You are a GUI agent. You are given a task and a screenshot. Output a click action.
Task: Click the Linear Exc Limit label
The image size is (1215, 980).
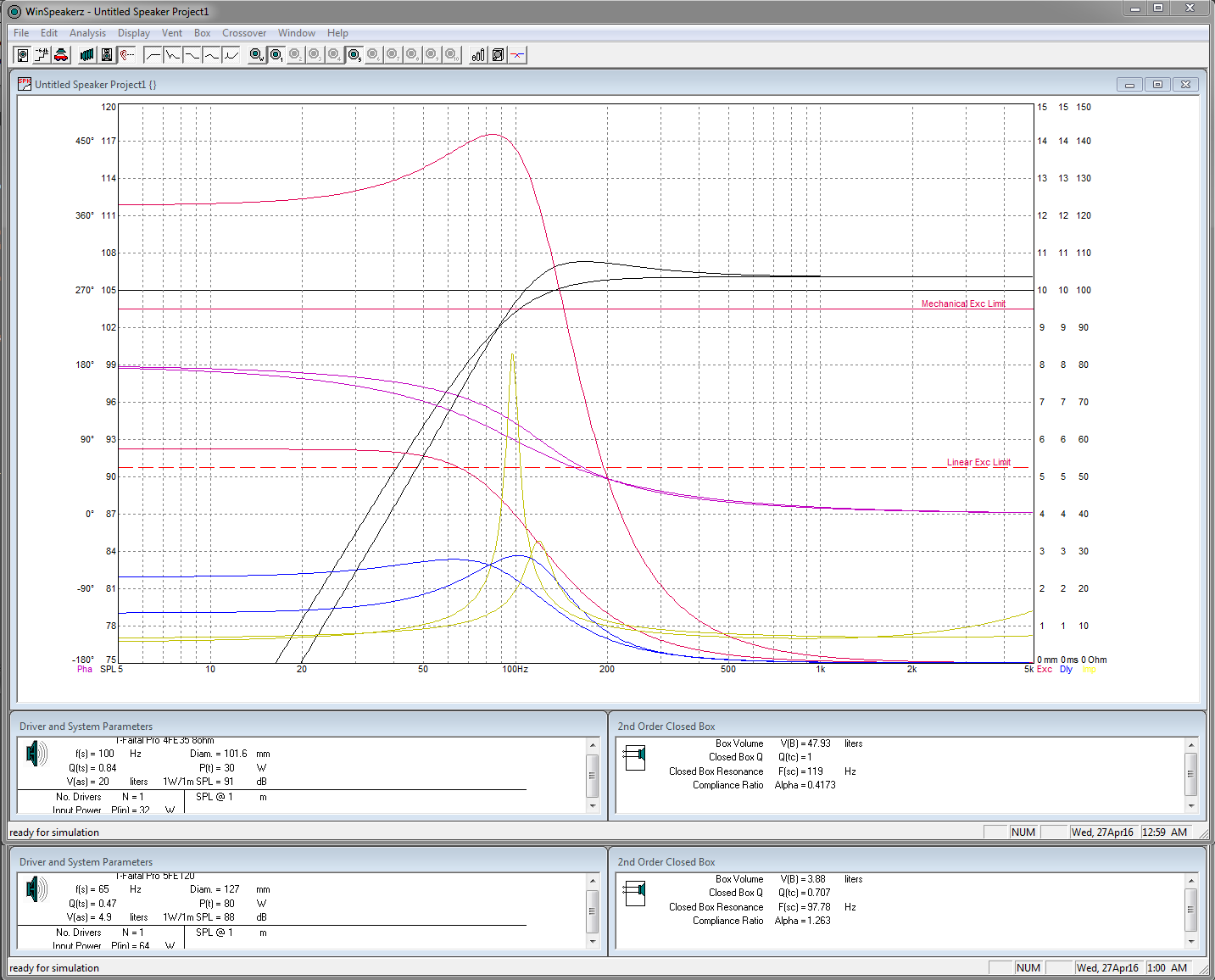(978, 463)
